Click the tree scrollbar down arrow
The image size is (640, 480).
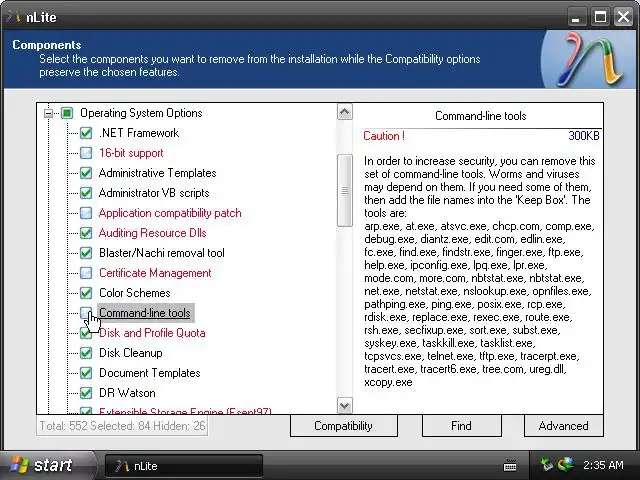pyautogui.click(x=344, y=405)
